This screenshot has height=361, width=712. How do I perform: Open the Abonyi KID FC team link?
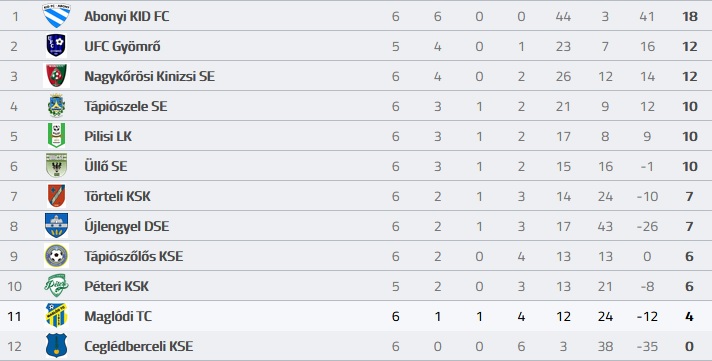[x=127, y=16]
